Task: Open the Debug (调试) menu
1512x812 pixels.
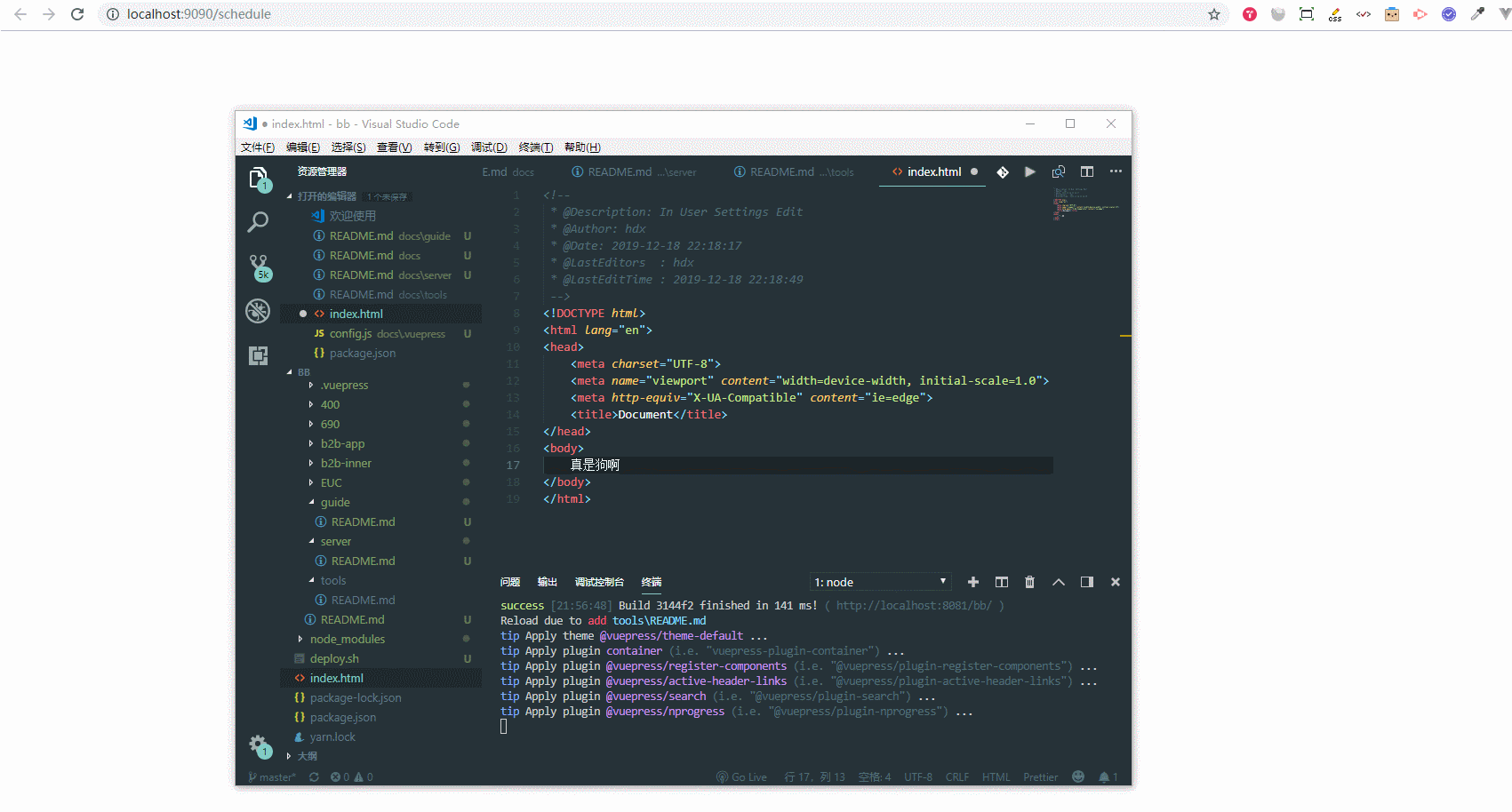Action: pyautogui.click(x=489, y=147)
